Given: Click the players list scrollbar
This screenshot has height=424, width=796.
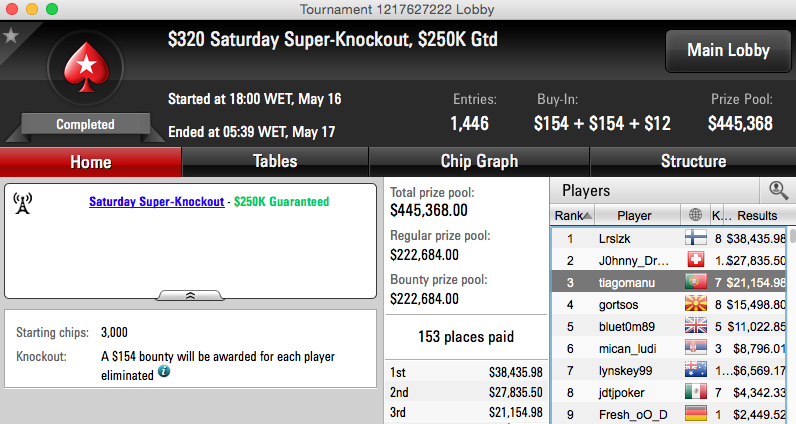Looking at the screenshot, I should coord(792,325).
